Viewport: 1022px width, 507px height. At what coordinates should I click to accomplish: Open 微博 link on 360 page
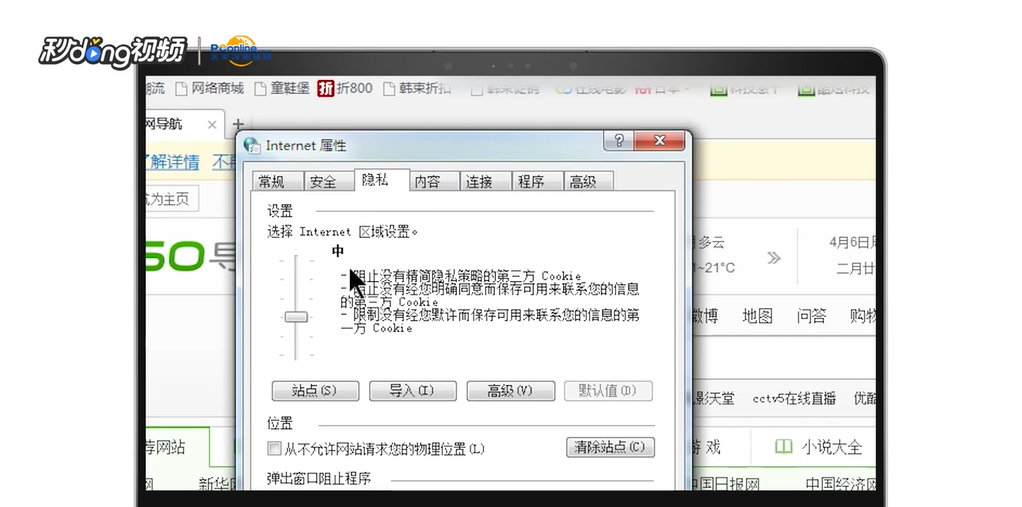(705, 316)
